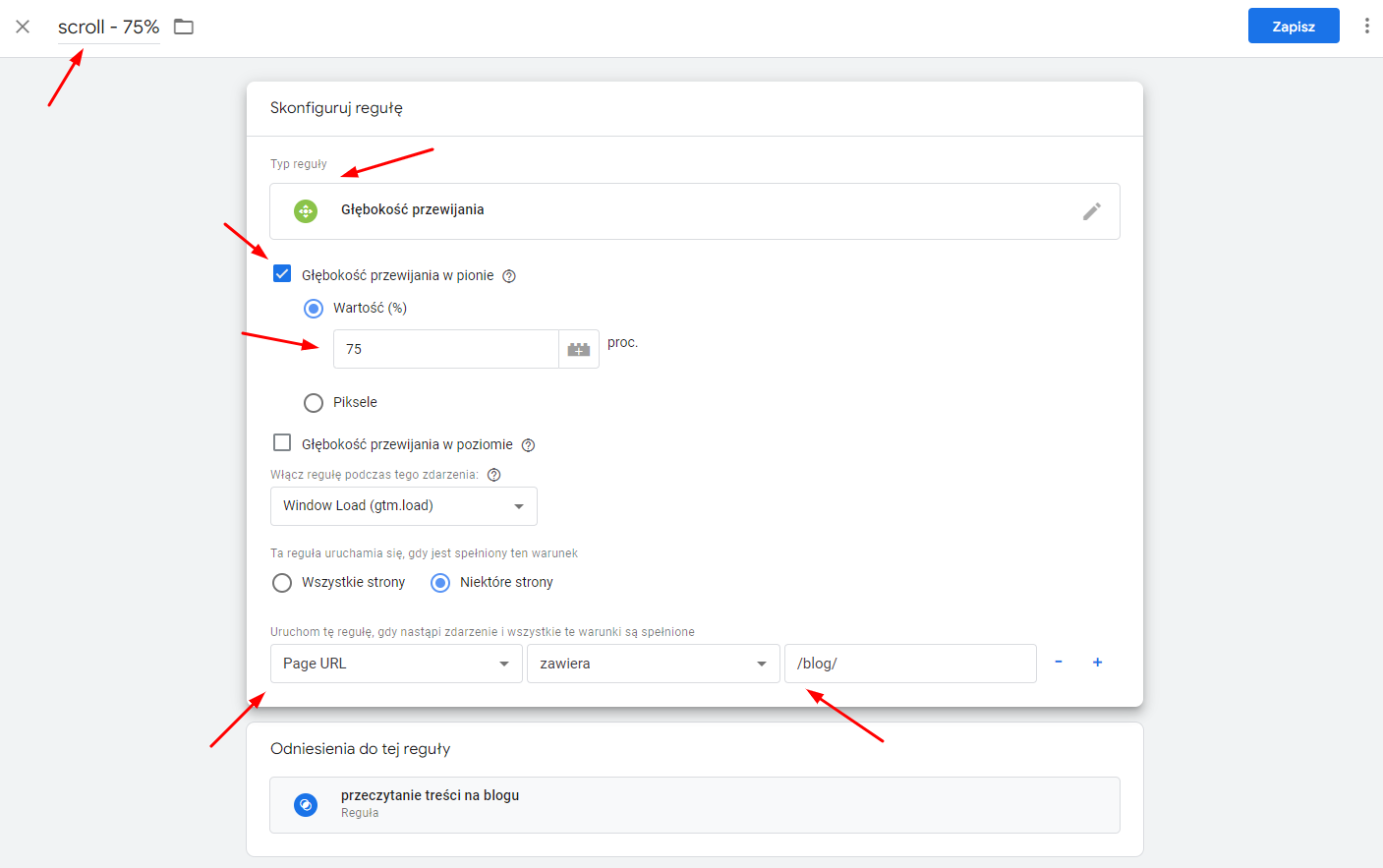Image resolution: width=1383 pixels, height=868 pixels.
Task: Uncheck Głębokość przewijania w pionie
Action: (282, 273)
